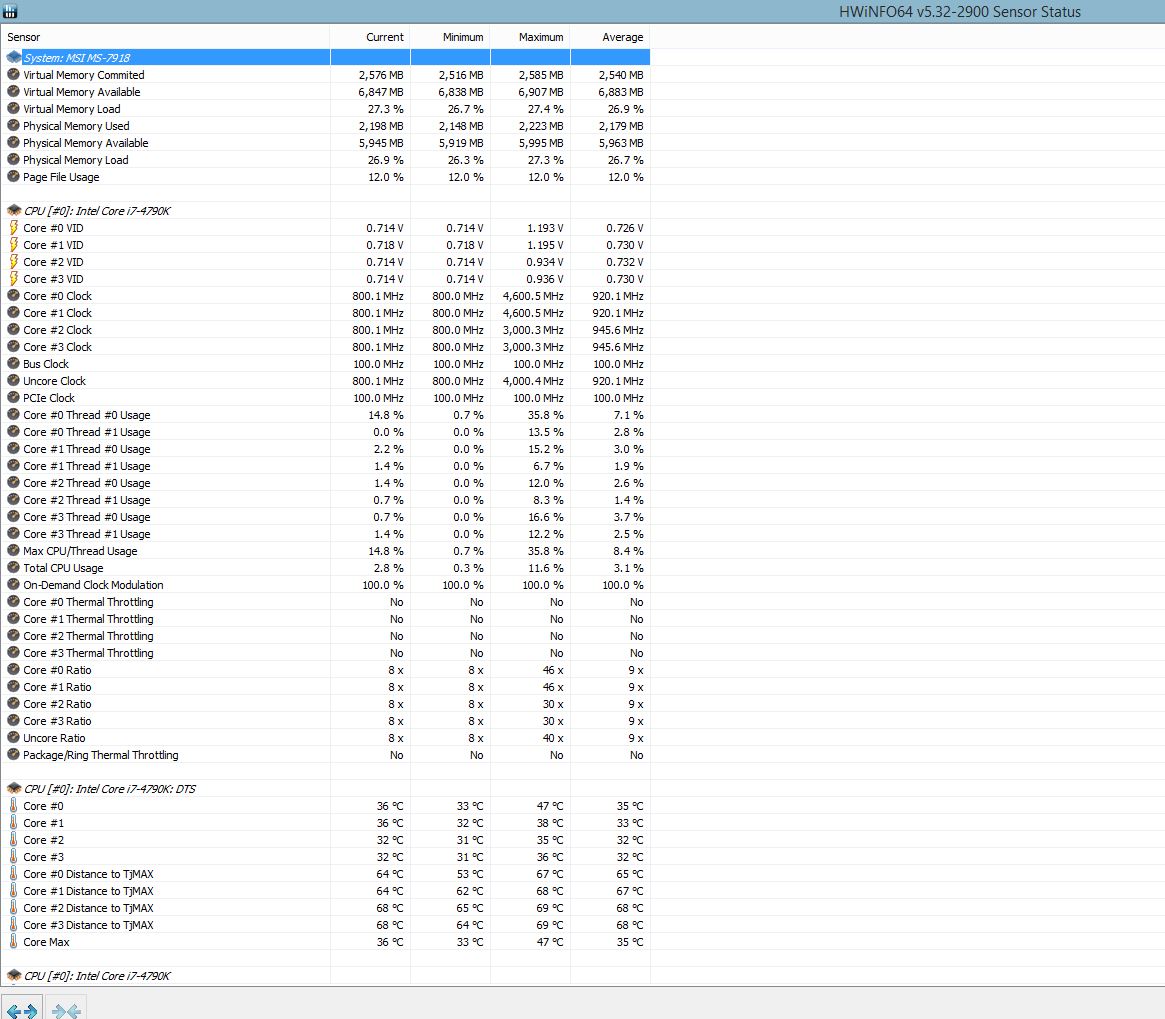Click the grey collapse-columns arrows button
Screen dimensions: 1165x1019
(x=66, y=1010)
